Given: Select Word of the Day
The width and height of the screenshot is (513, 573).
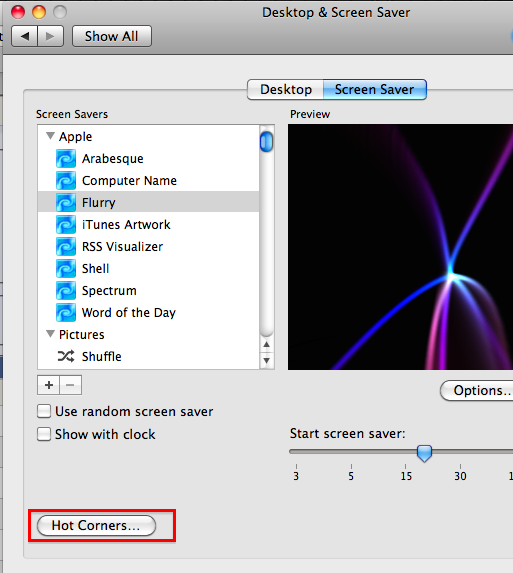Looking at the screenshot, I should tap(129, 312).
